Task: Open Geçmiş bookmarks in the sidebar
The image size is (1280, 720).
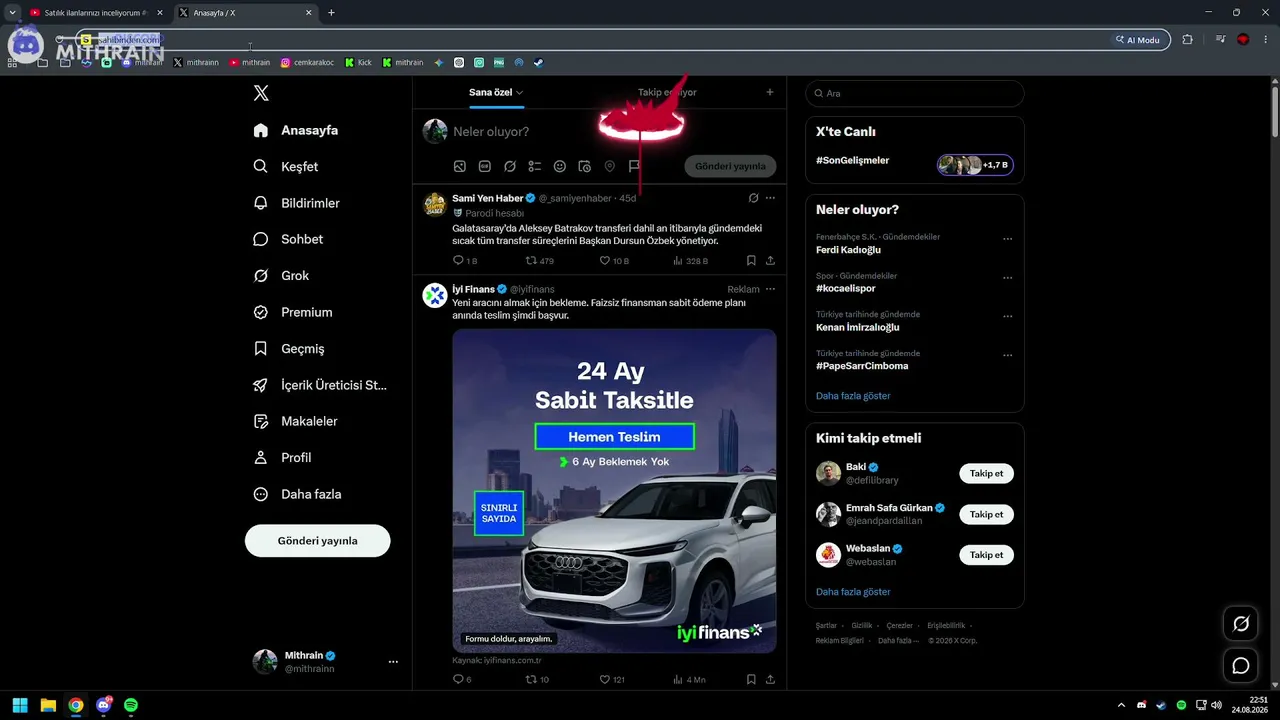Action: [x=289, y=349]
